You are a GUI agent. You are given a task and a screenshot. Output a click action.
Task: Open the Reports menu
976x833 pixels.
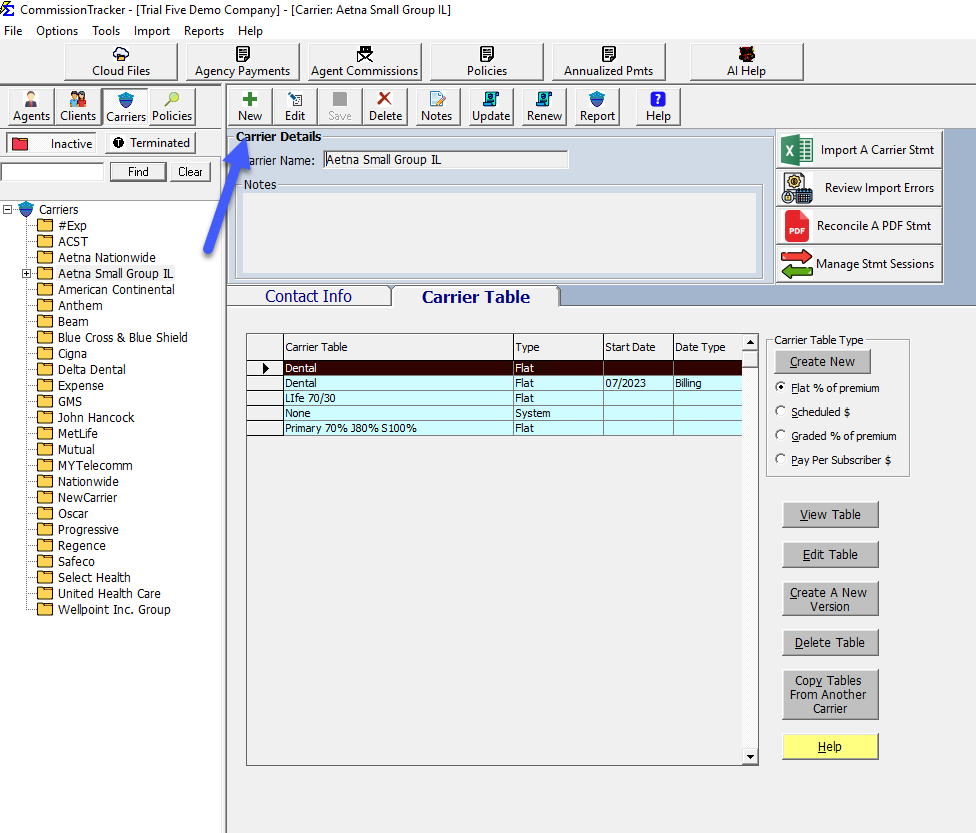pyautogui.click(x=204, y=30)
